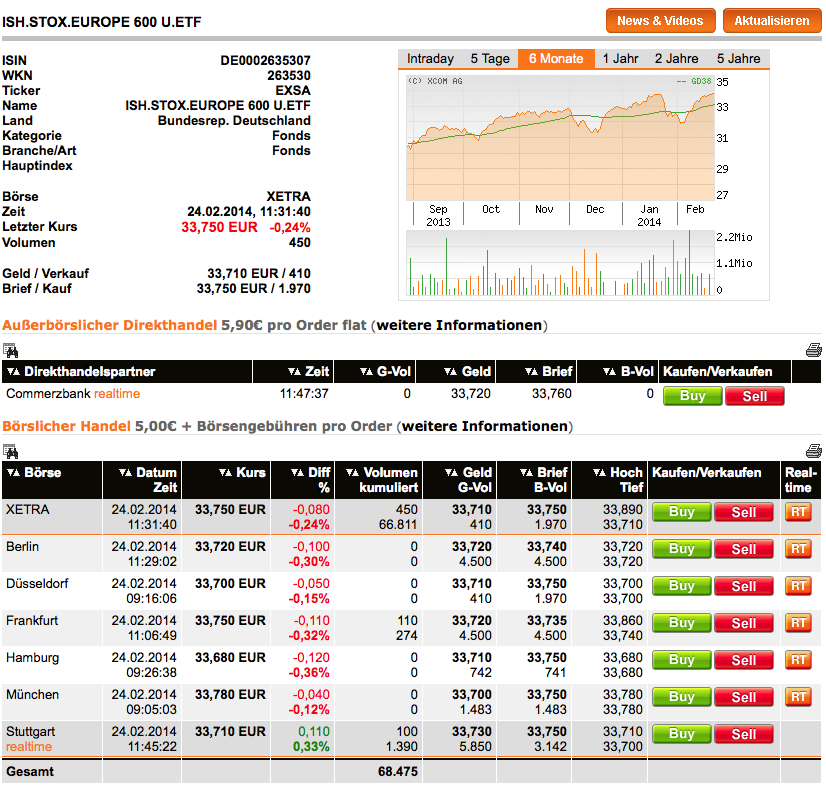This screenshot has height=786, width=826.
Task: Click the Ticker value EXSA
Action: point(293,91)
